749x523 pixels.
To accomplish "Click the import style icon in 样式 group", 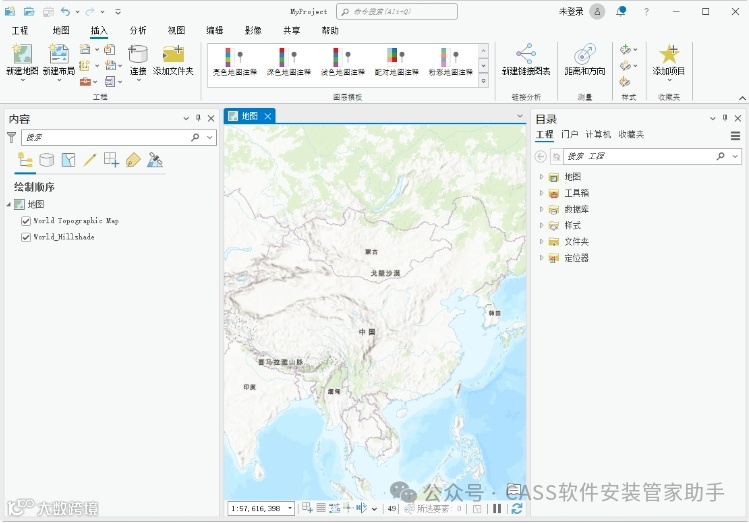I will [625, 82].
